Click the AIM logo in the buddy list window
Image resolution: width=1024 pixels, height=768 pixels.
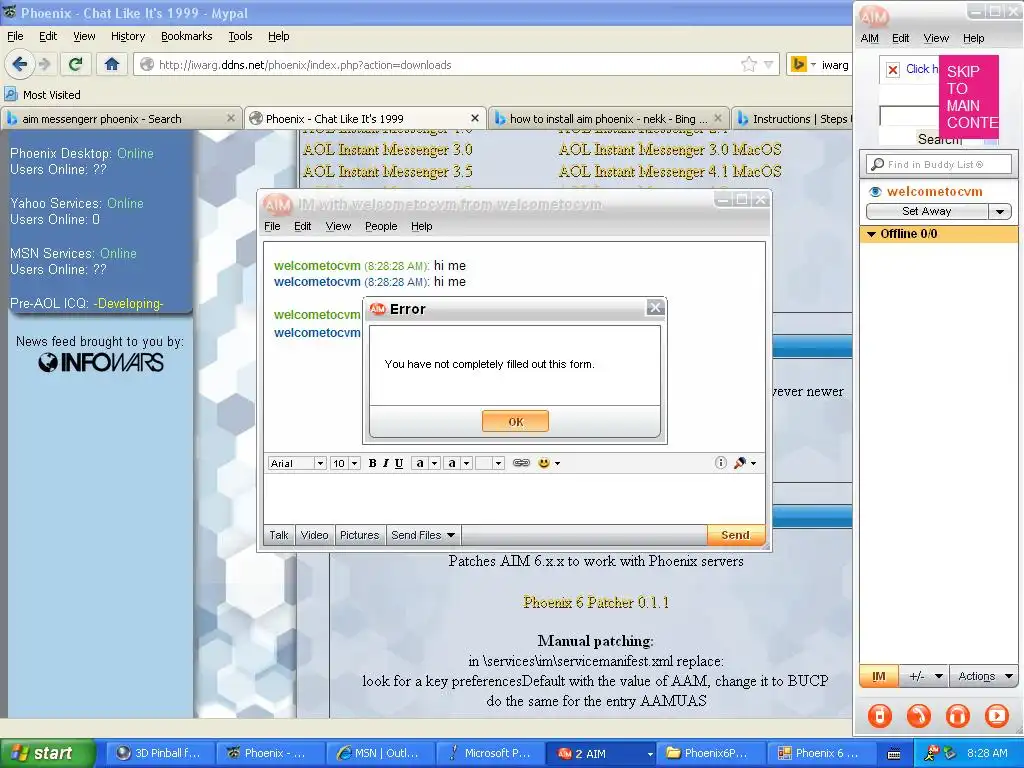874,16
